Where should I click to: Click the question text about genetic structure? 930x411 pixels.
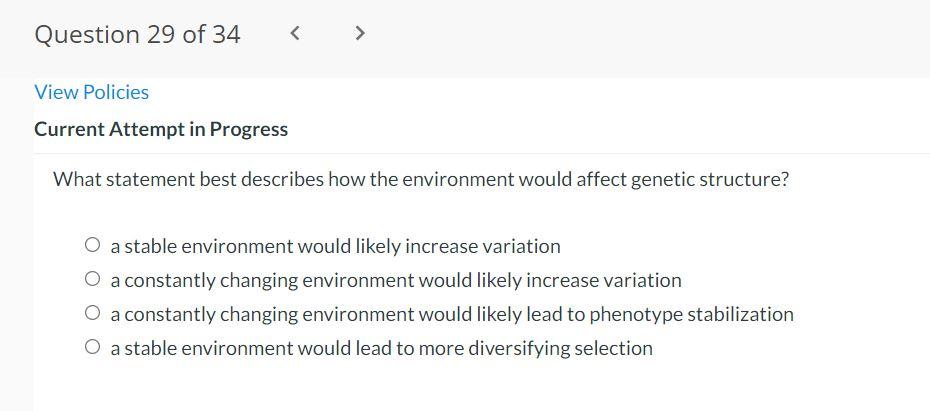(421, 180)
